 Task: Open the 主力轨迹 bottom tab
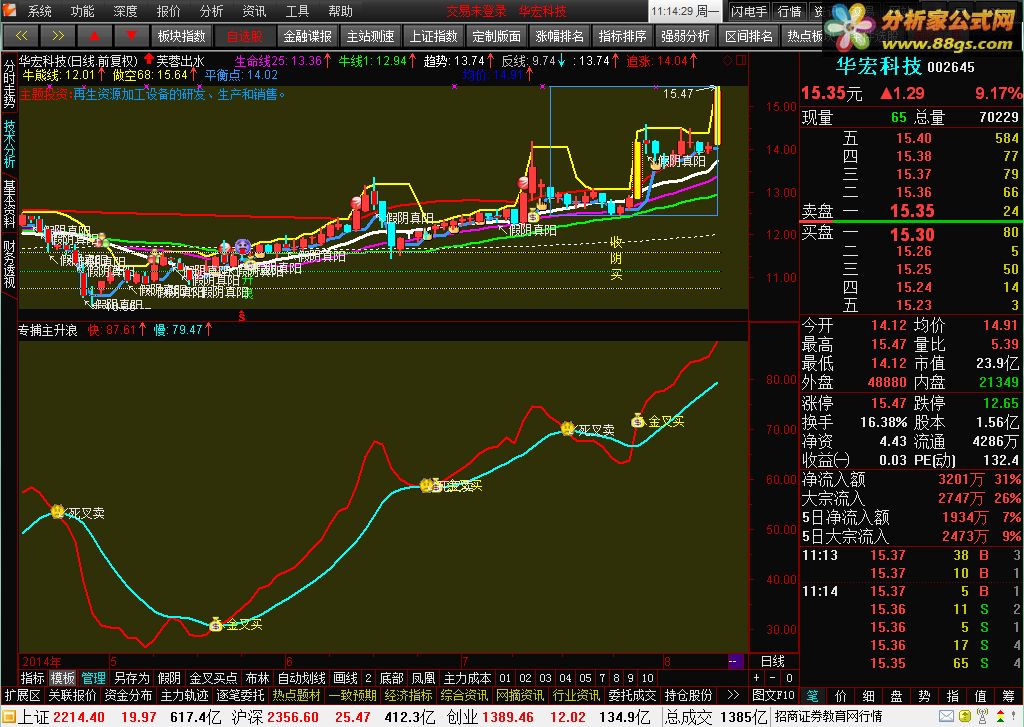185,695
